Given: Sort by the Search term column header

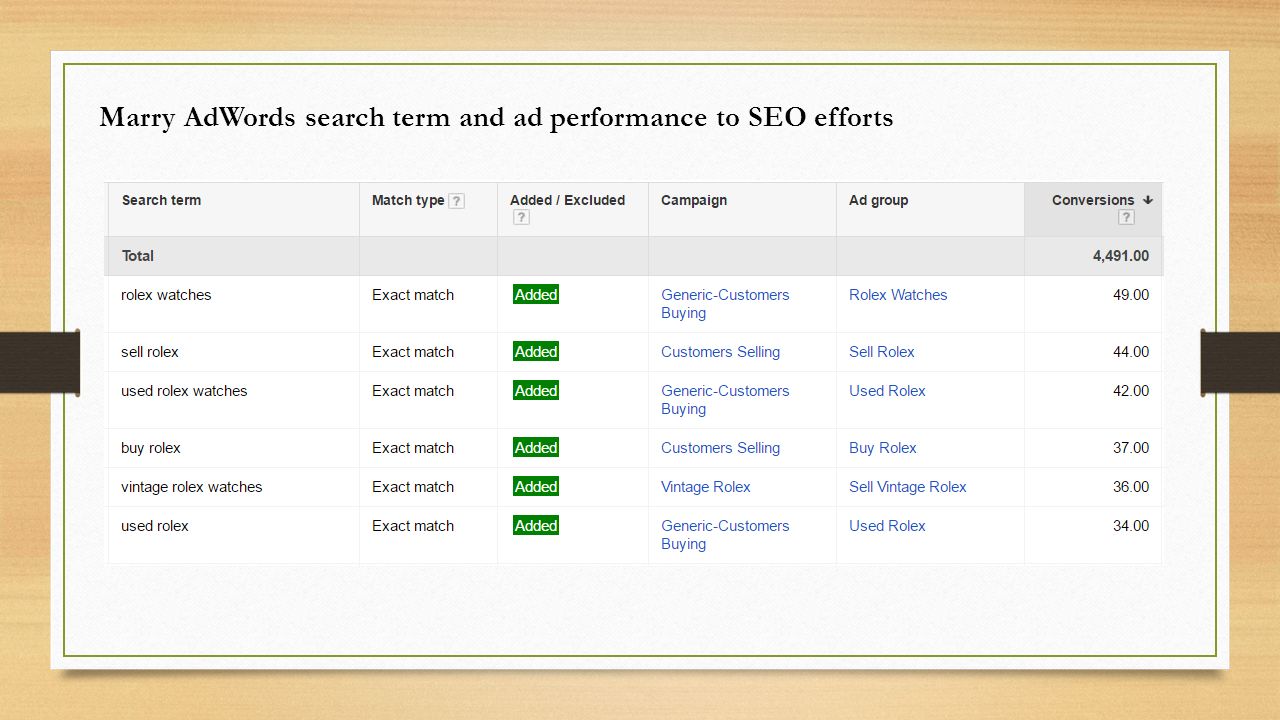Looking at the screenshot, I should 161,200.
